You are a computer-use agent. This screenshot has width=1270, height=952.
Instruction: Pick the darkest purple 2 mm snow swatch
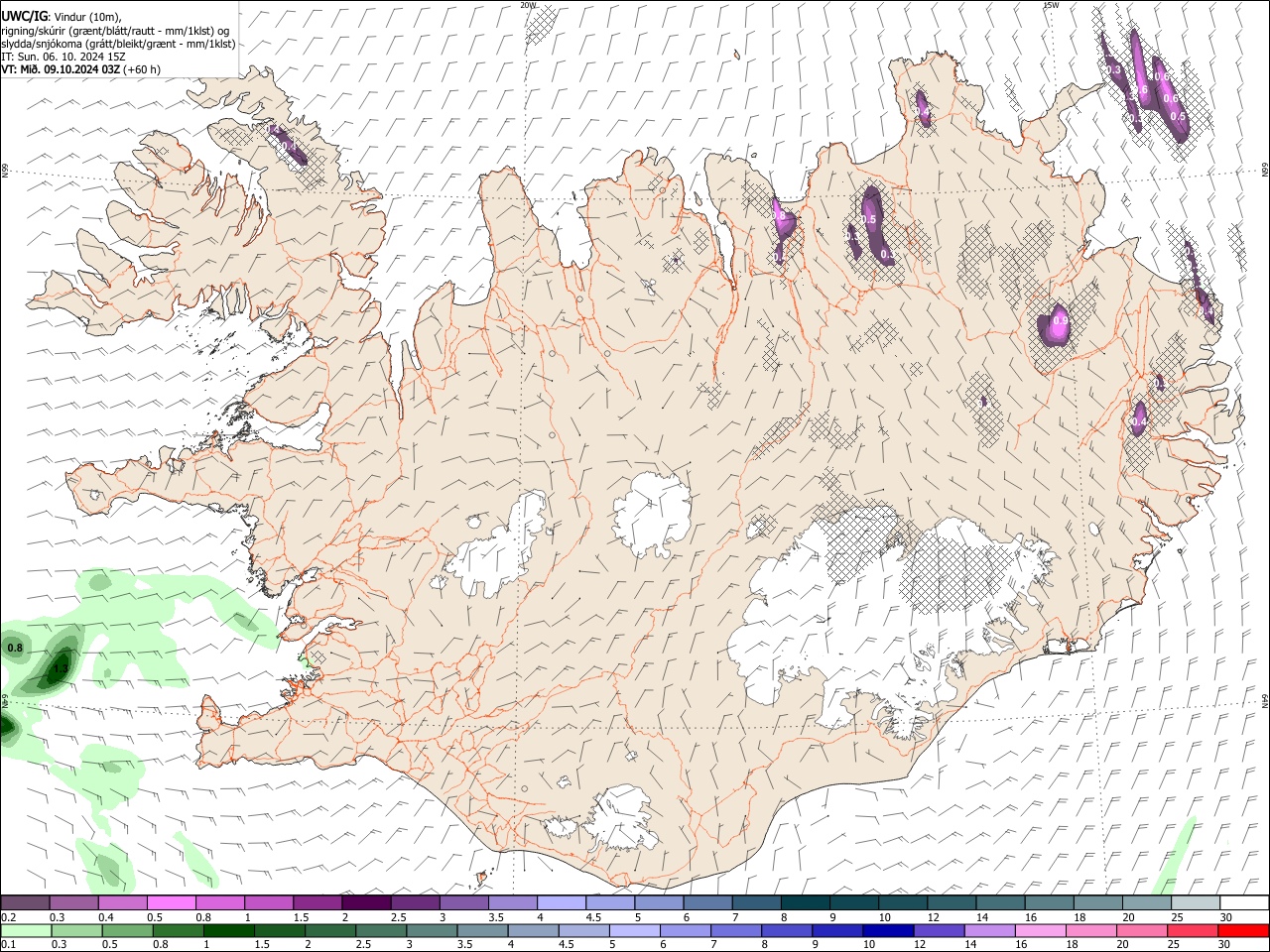(366, 902)
